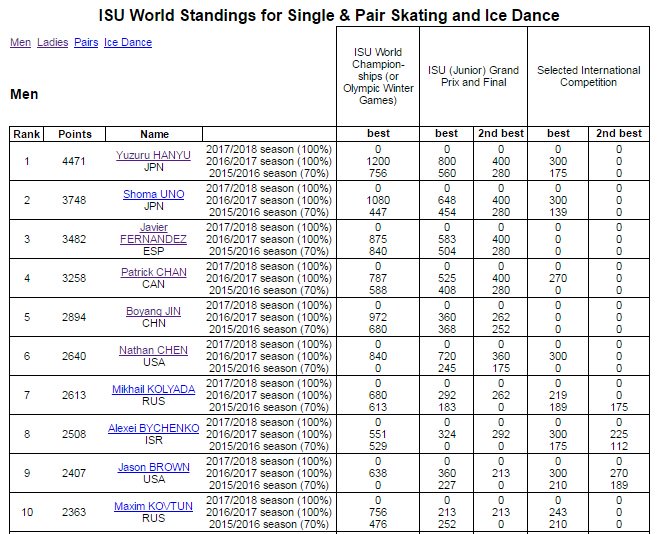This screenshot has height=534, width=661.
Task: Open the Nathan CHEN link
Action: point(154,350)
